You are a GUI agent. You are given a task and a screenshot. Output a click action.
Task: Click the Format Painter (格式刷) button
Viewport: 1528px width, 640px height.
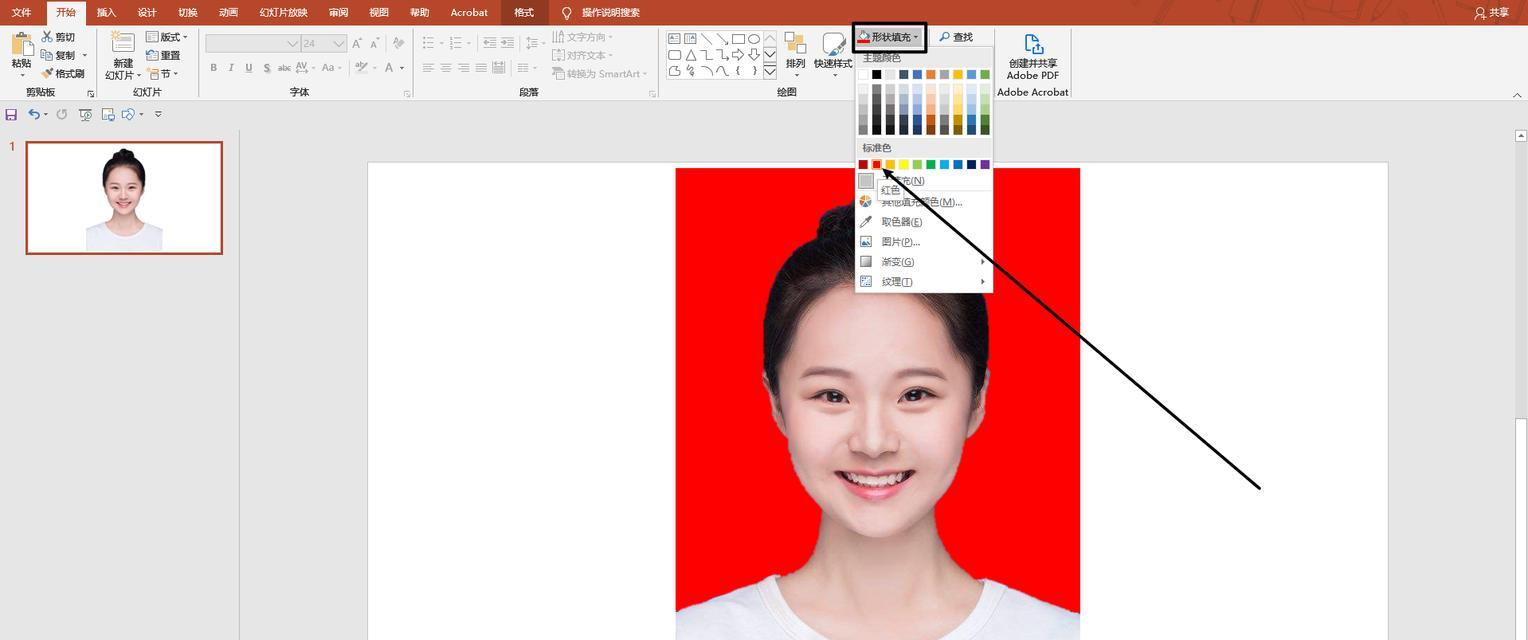click(x=62, y=74)
